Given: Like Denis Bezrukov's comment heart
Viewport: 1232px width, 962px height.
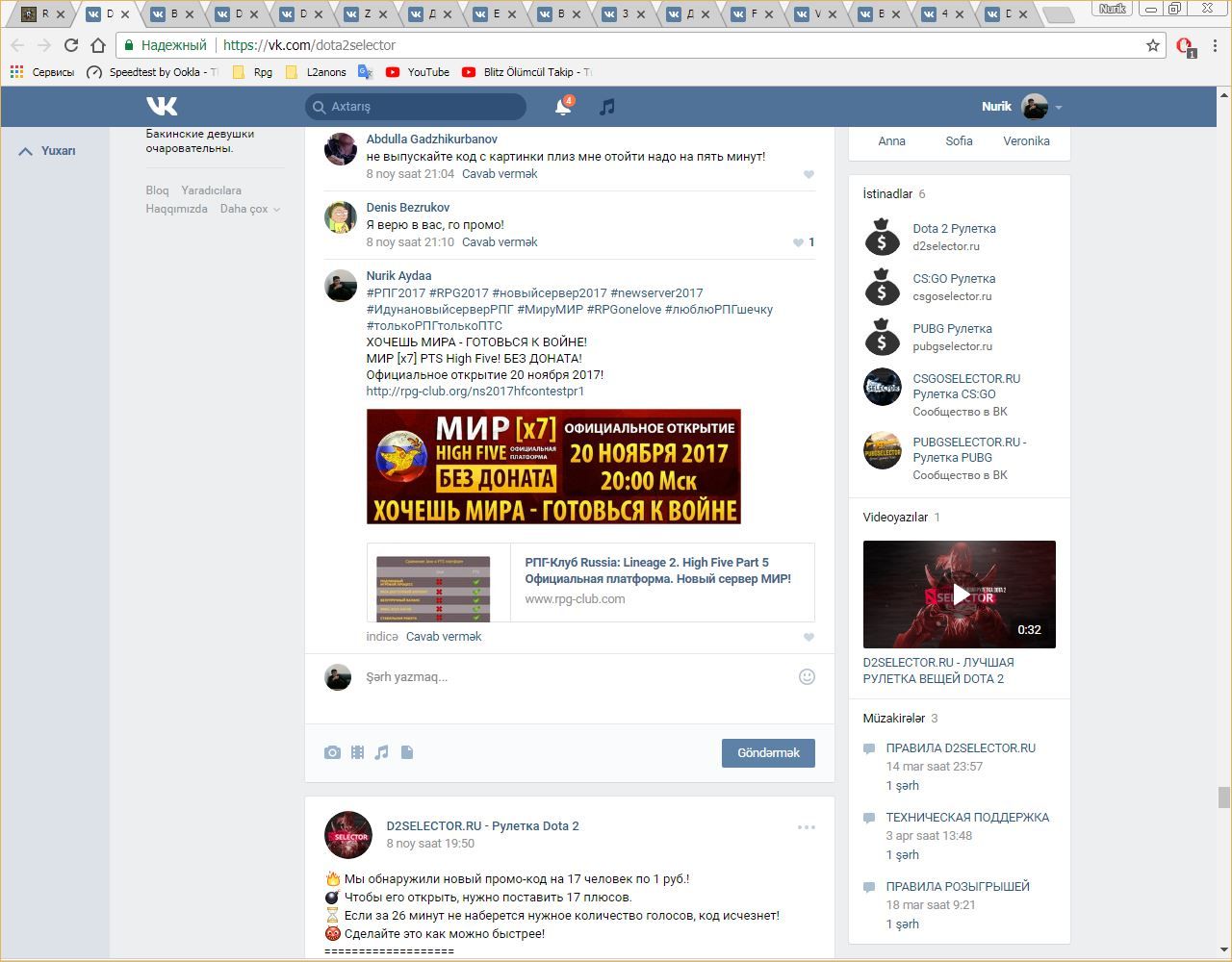Looking at the screenshot, I should click(798, 242).
